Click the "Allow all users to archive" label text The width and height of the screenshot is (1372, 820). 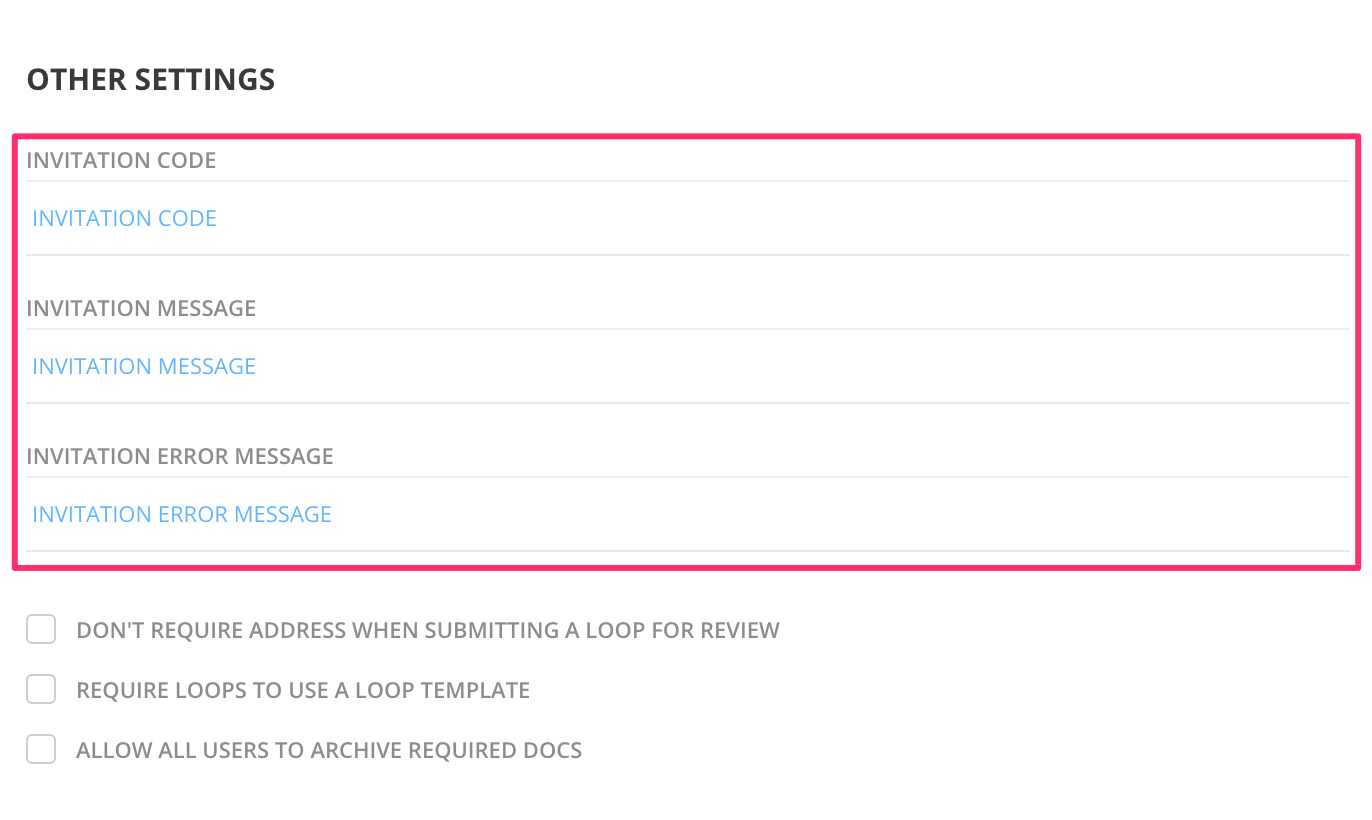click(x=329, y=751)
